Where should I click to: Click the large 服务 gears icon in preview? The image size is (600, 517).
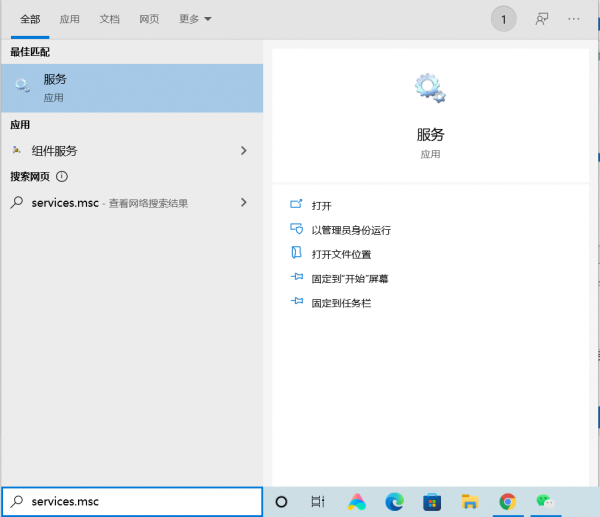pos(430,88)
